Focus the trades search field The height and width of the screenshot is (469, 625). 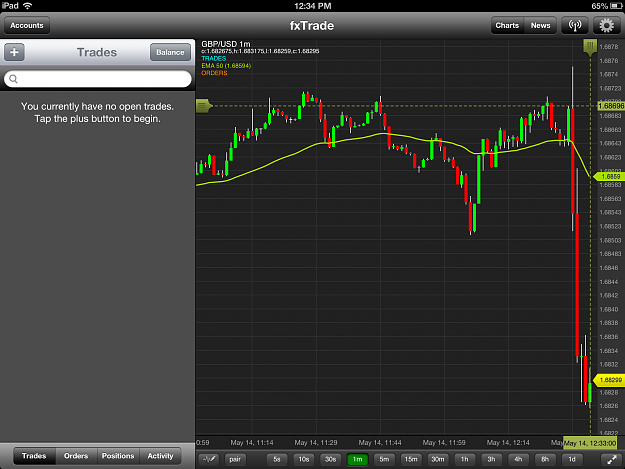click(x=98, y=79)
